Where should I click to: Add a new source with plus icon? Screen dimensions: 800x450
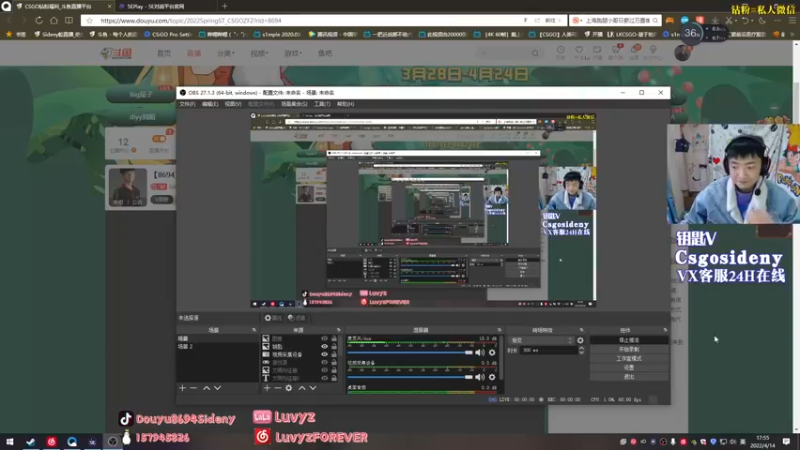[267, 388]
